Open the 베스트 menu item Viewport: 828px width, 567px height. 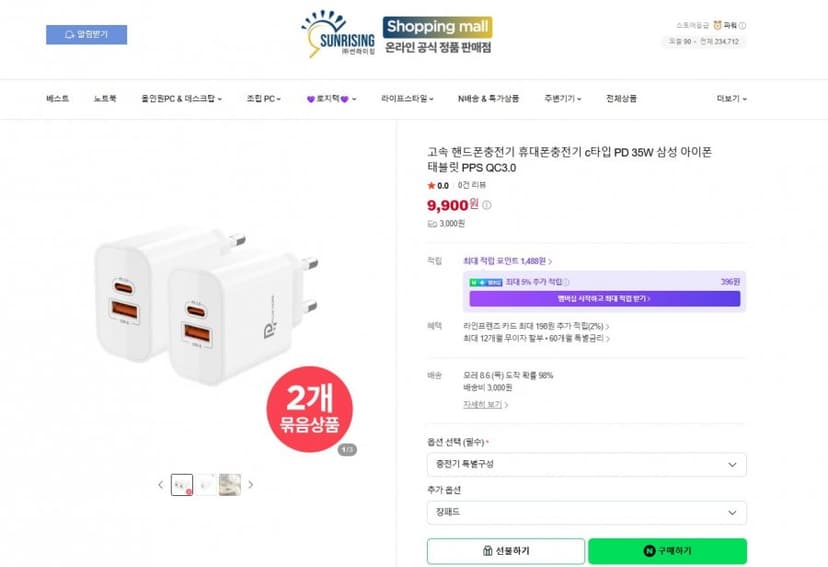(x=57, y=99)
